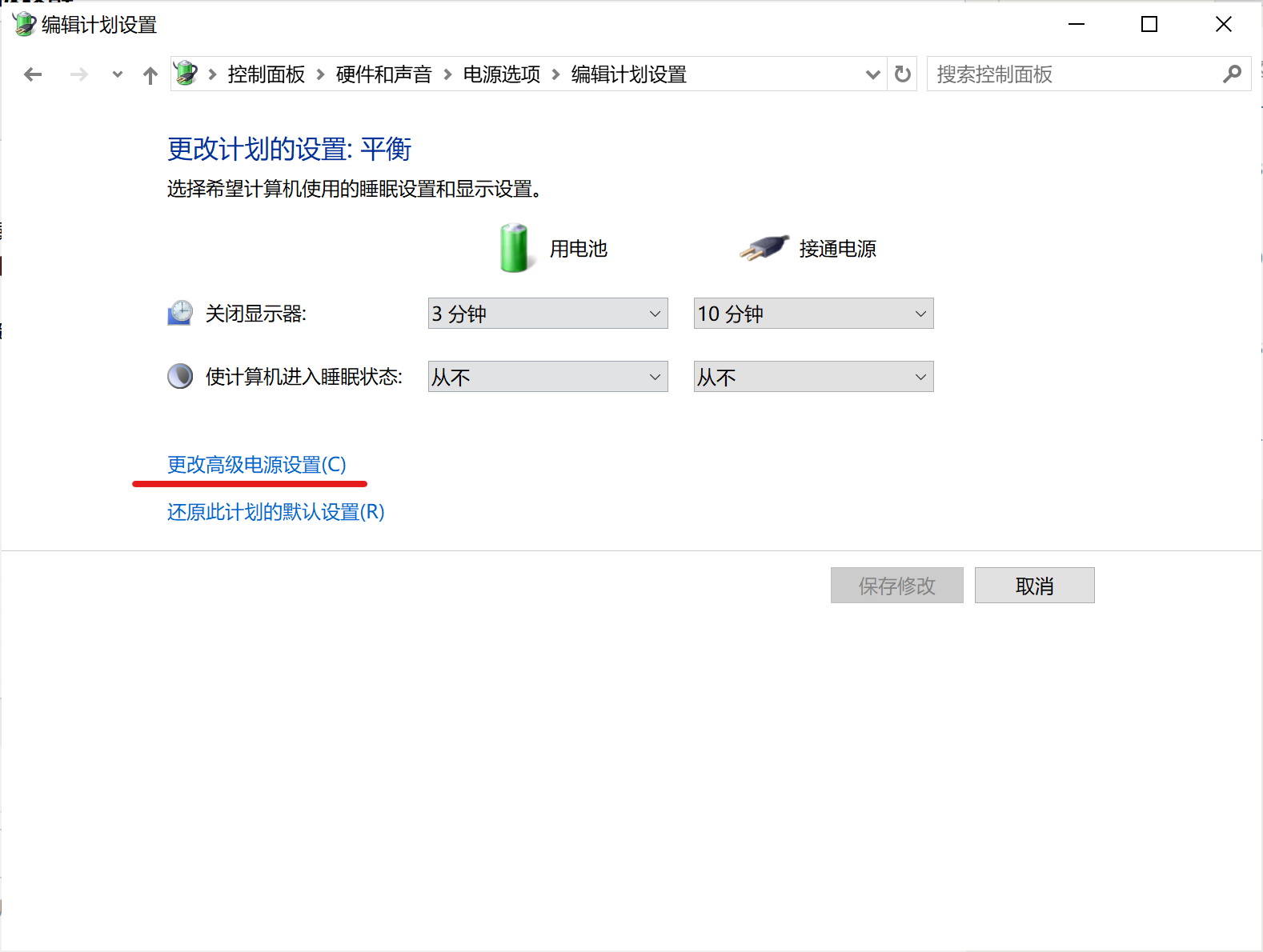Image resolution: width=1263 pixels, height=952 pixels.
Task: Click the 使计算机进入睡眠状态: label
Action: [304, 377]
